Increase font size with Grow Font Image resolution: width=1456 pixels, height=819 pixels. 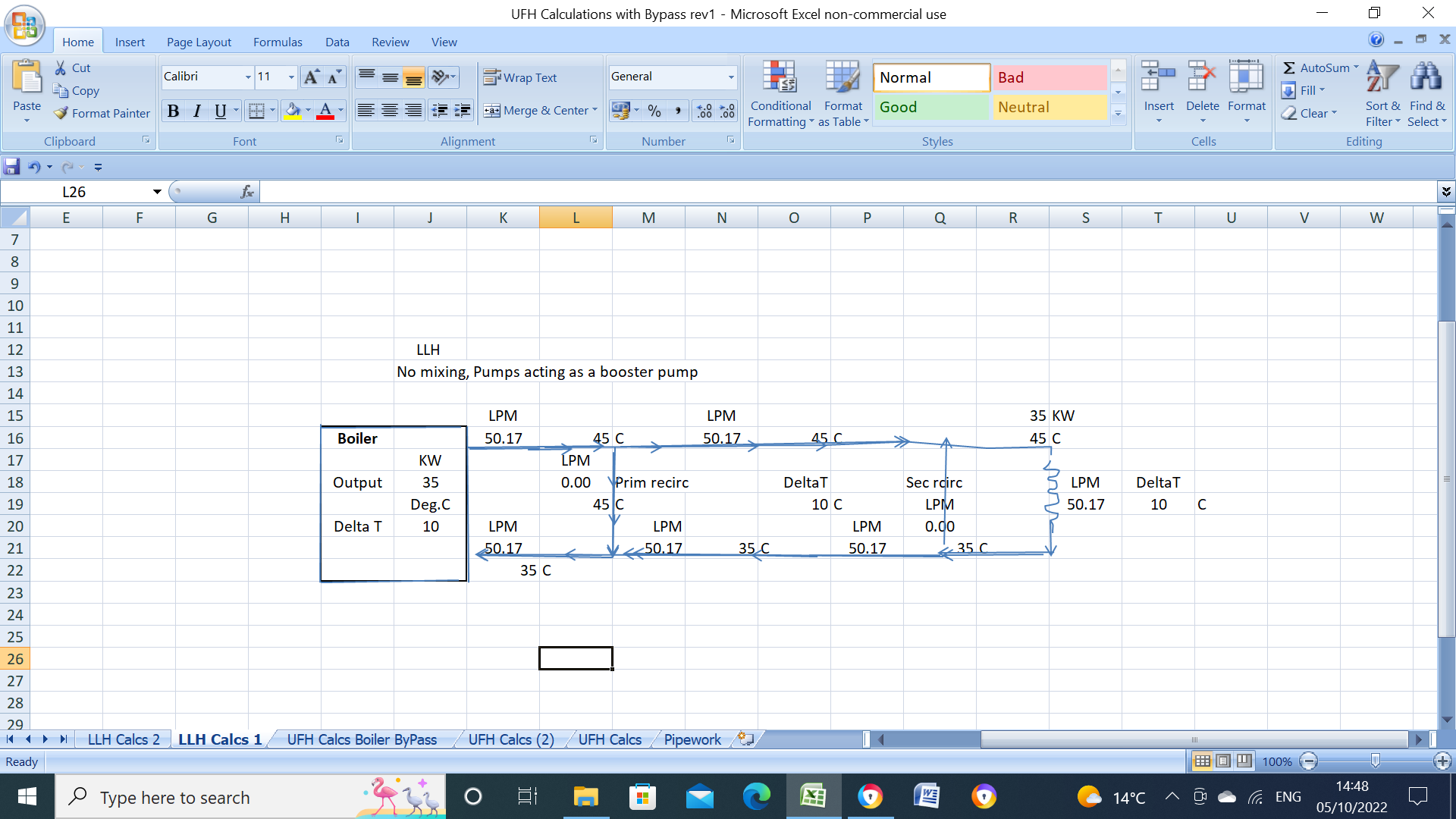[311, 77]
